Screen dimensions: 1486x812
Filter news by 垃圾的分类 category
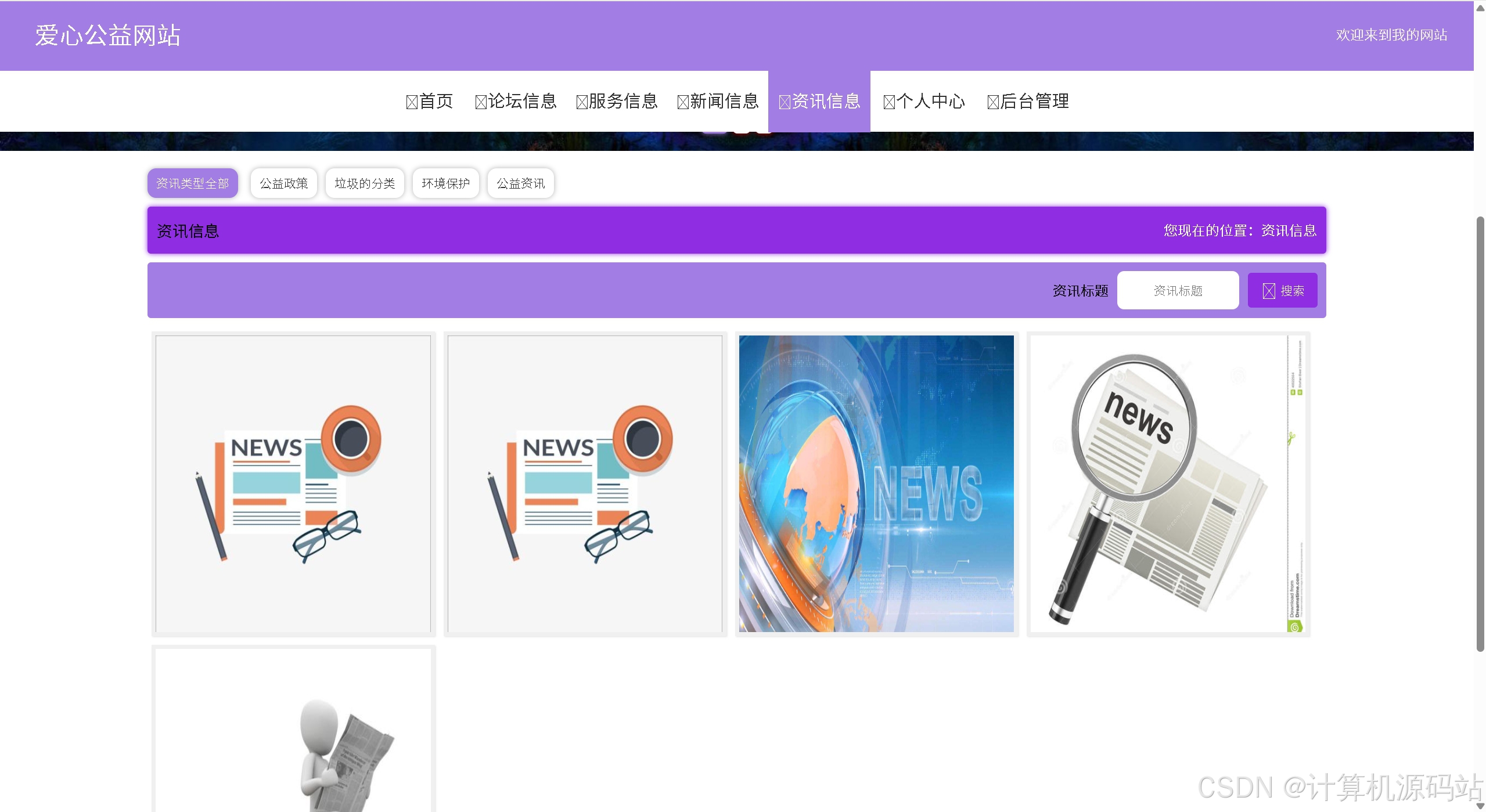pyautogui.click(x=365, y=183)
